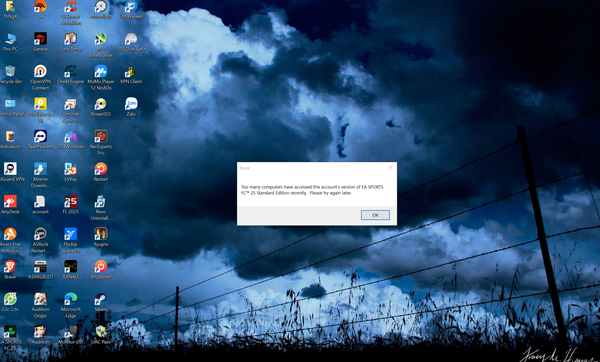Select the MSI Afterburner shortcut
This screenshot has height=362, width=600.
101,45
